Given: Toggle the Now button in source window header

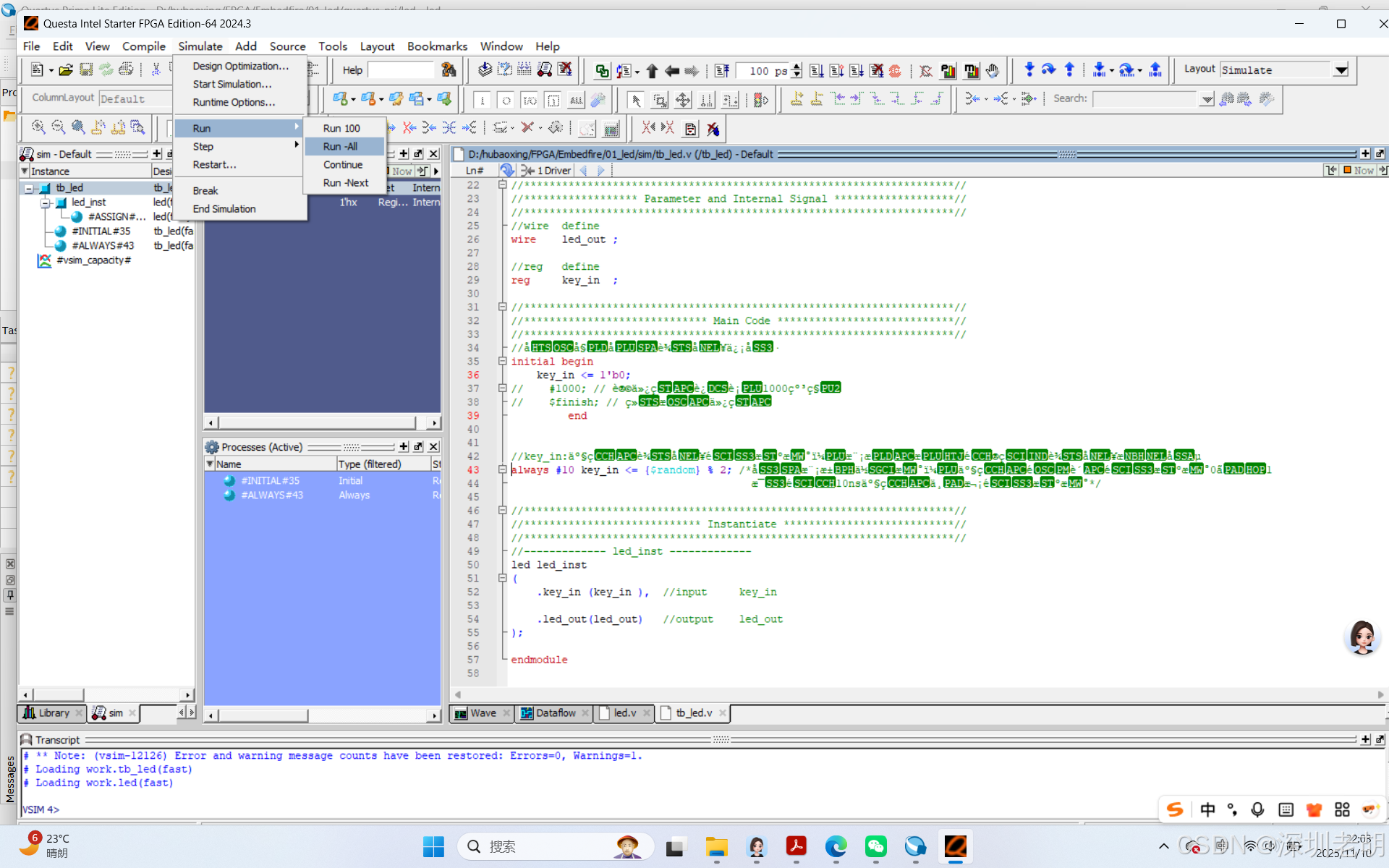Looking at the screenshot, I should point(1359,171).
